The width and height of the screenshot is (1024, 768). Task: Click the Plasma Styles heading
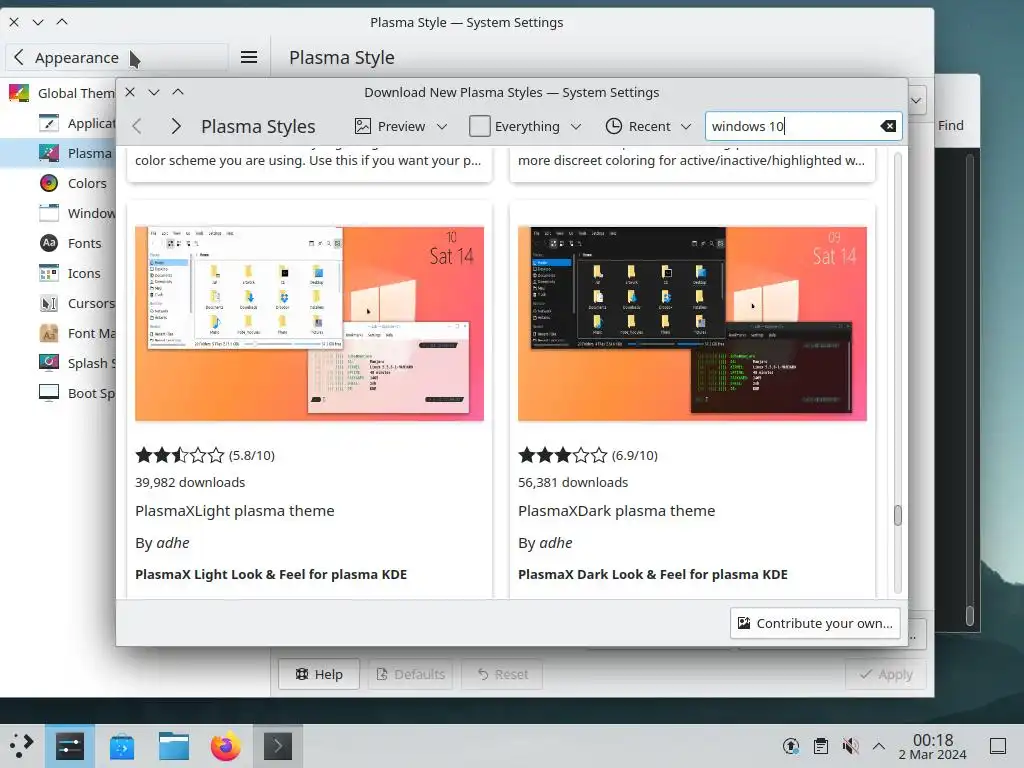click(258, 126)
